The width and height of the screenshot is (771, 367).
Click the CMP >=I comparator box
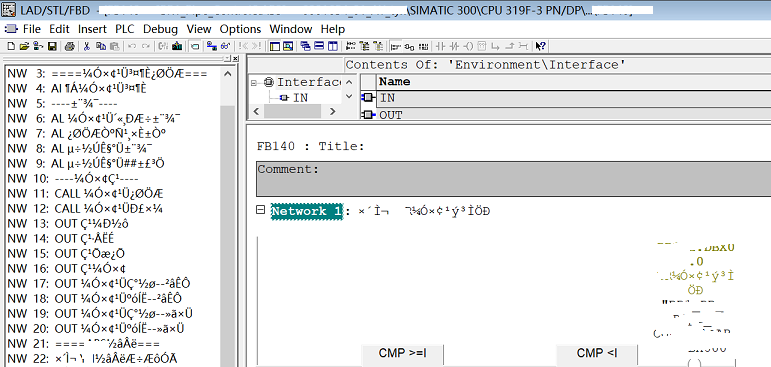pos(402,355)
